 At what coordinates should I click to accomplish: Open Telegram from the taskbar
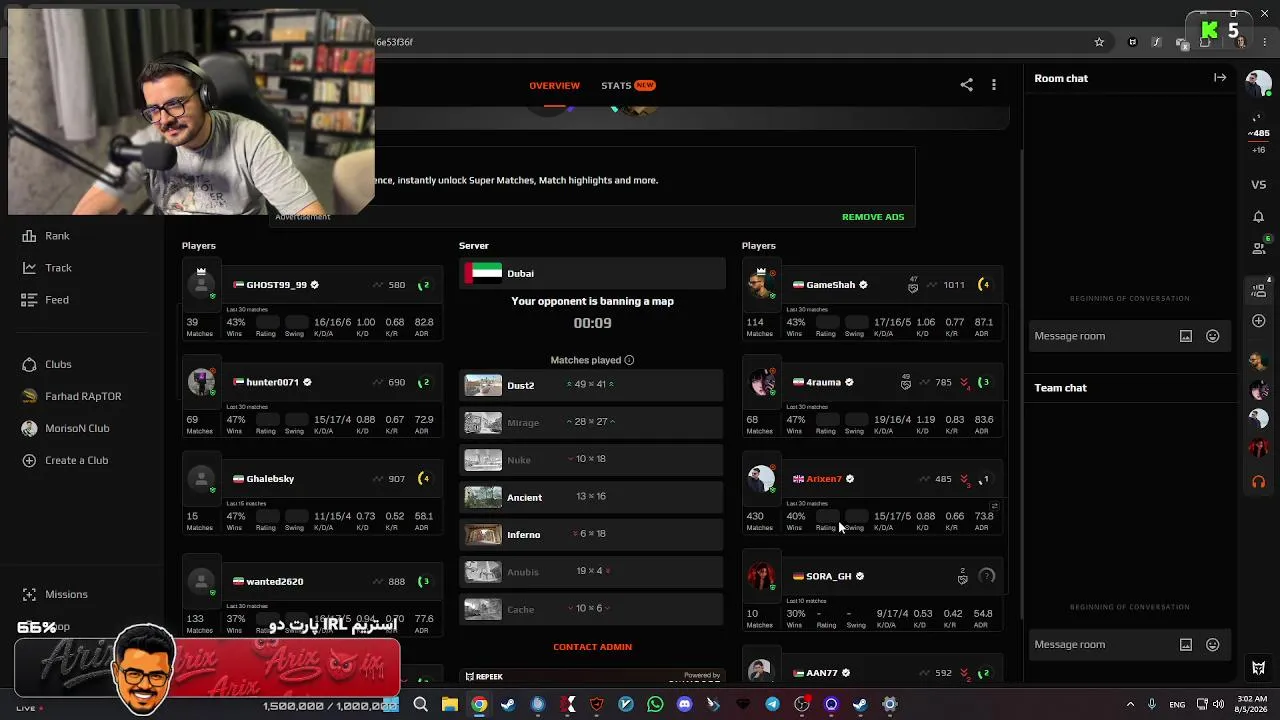pyautogui.click(x=772, y=705)
